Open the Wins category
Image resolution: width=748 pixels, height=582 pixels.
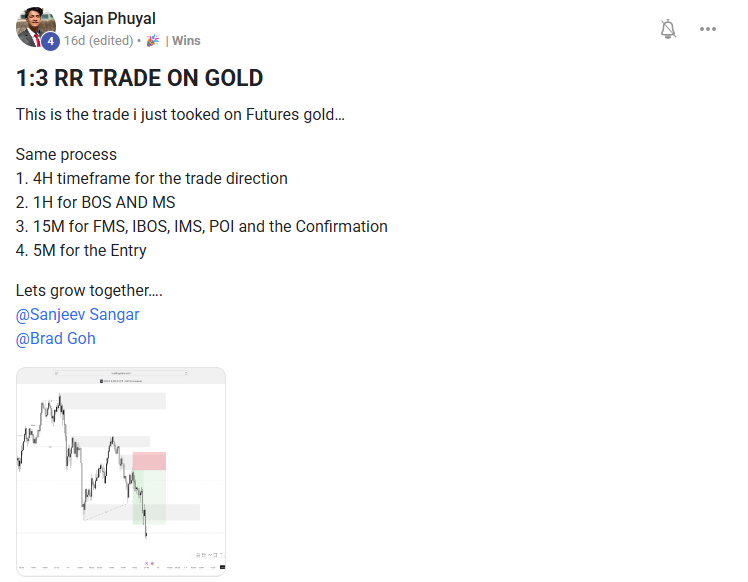tap(186, 41)
